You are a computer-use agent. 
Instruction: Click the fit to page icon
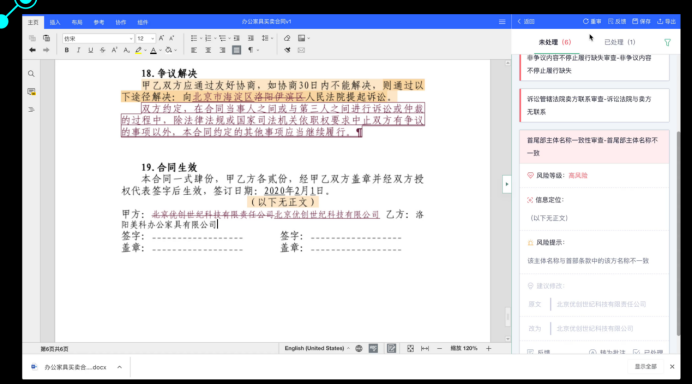[x=410, y=348]
